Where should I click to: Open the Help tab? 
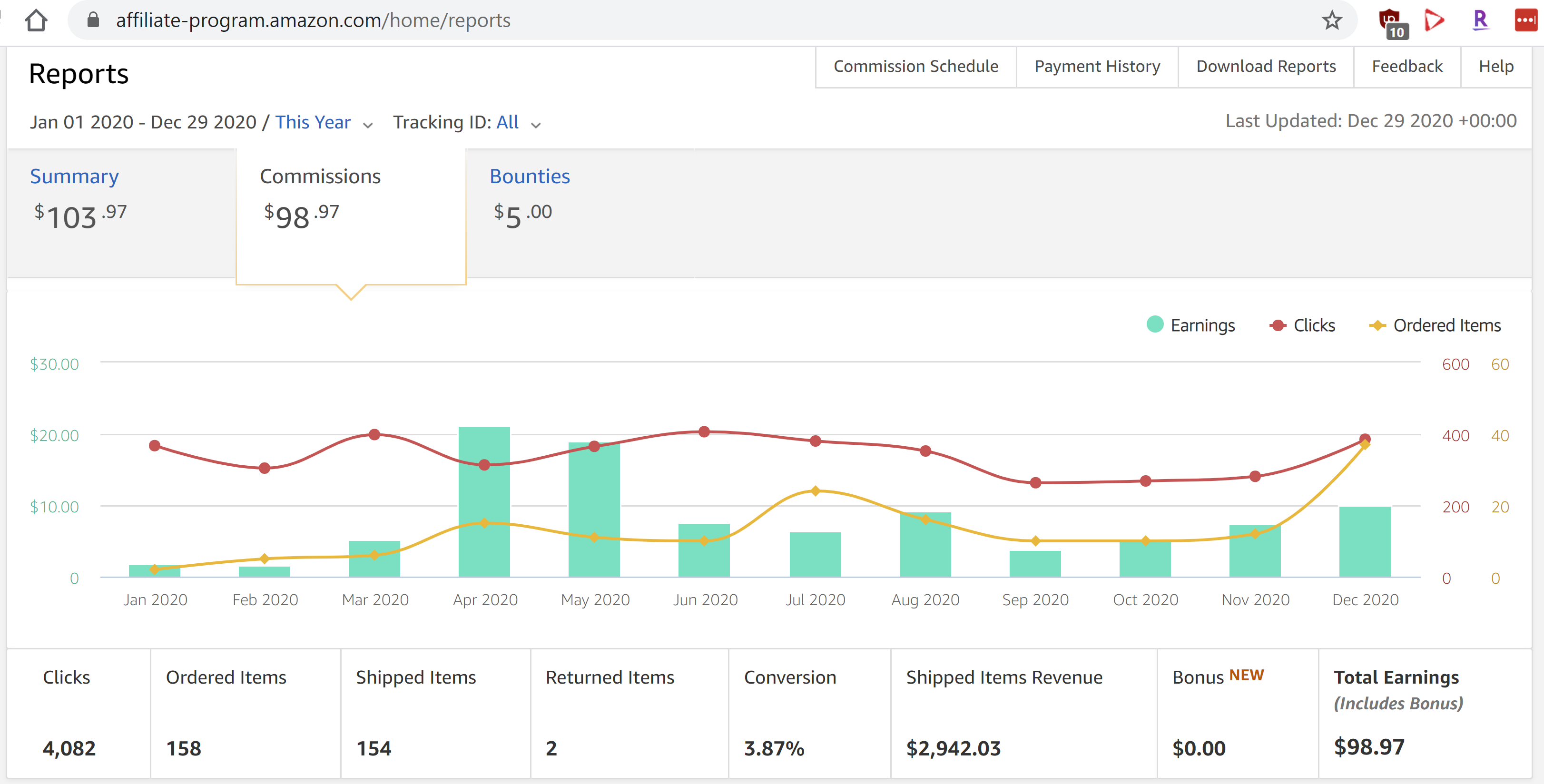pos(1496,67)
